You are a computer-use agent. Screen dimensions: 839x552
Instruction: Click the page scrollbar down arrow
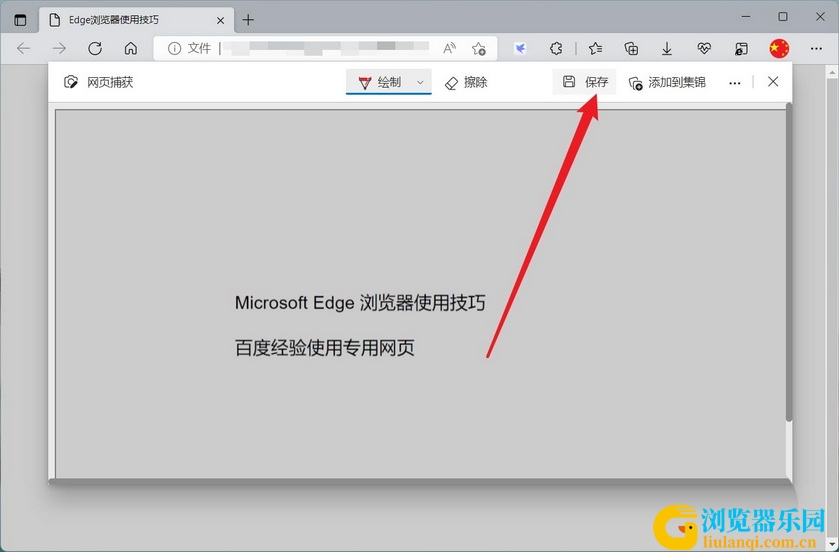833,545
